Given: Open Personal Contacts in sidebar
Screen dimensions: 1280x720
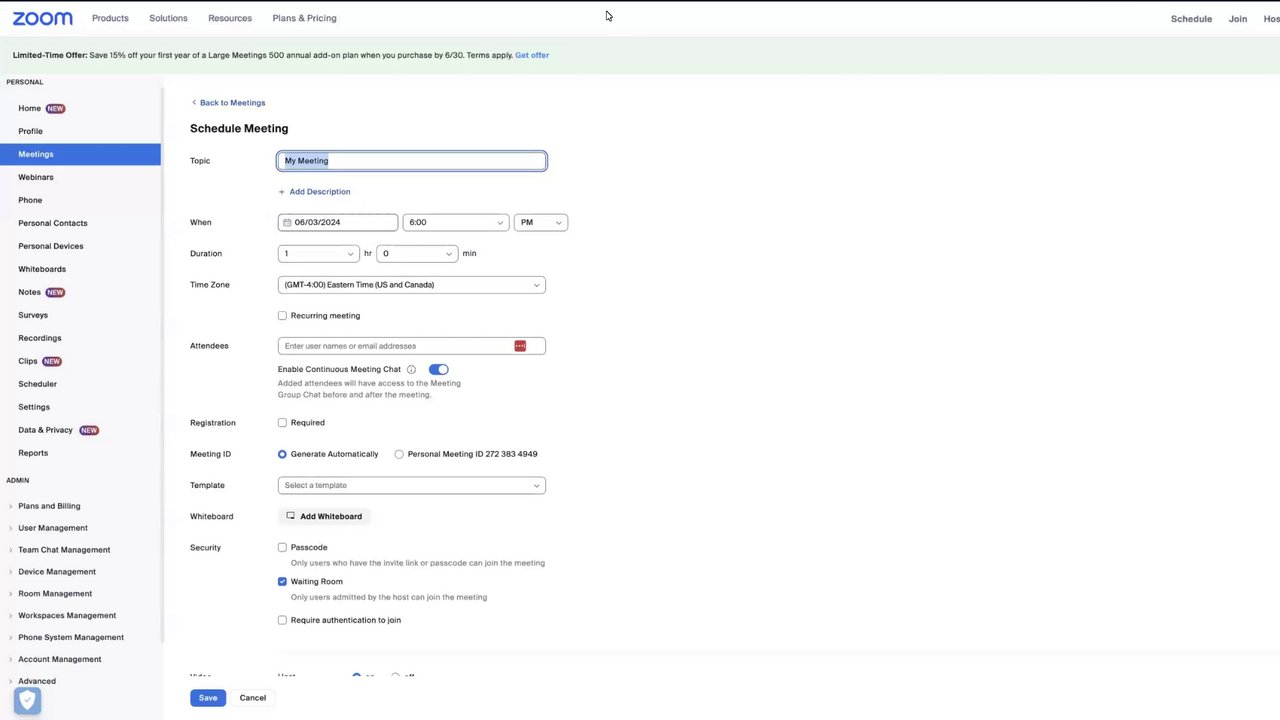Looking at the screenshot, I should 53,223.
